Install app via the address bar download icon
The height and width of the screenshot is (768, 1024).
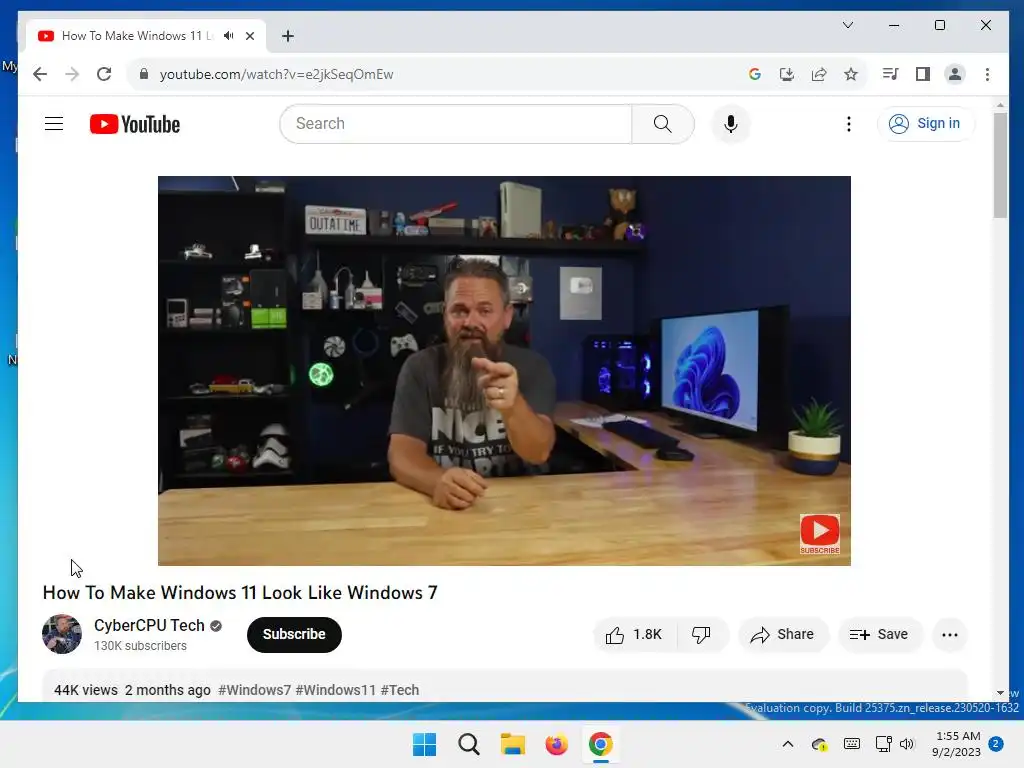point(787,74)
